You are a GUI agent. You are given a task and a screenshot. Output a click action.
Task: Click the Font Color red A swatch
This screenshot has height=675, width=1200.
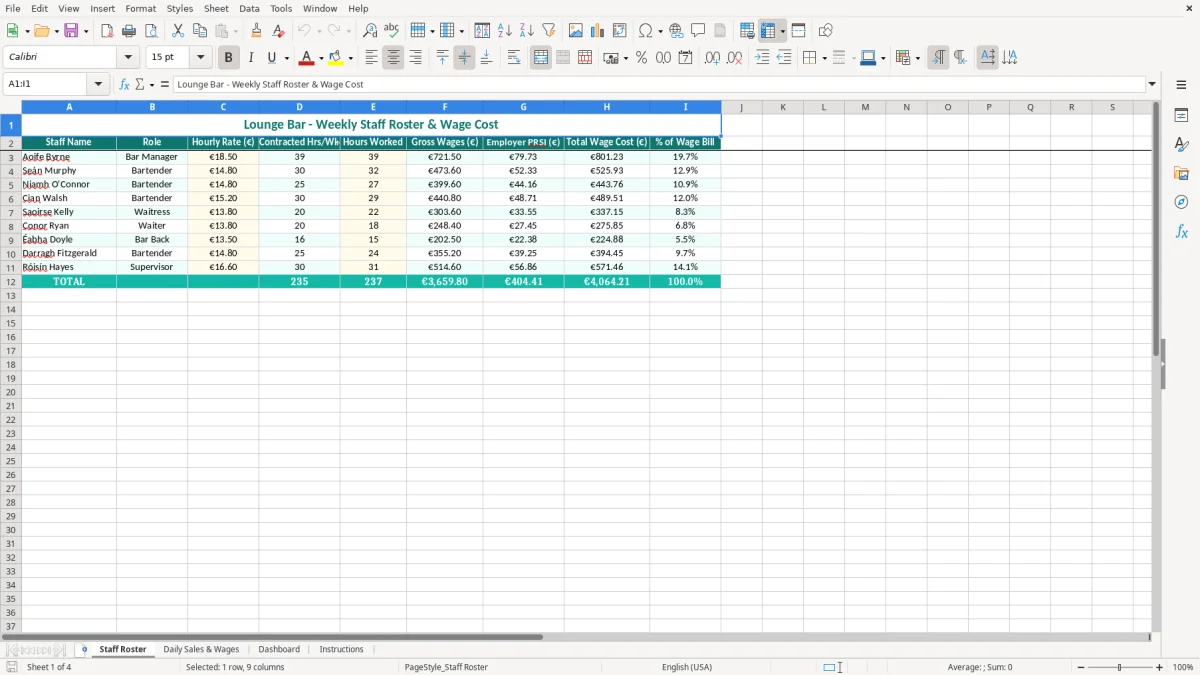point(306,58)
